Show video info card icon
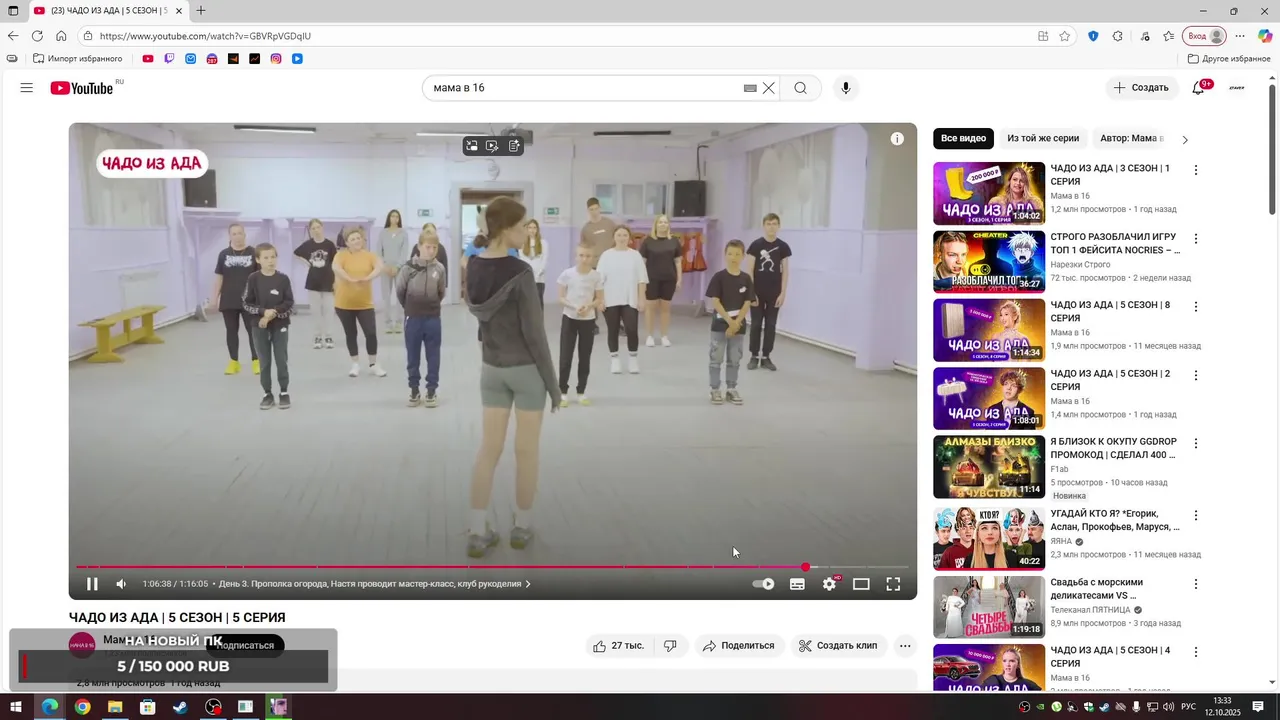This screenshot has width=1280, height=720. point(897,139)
